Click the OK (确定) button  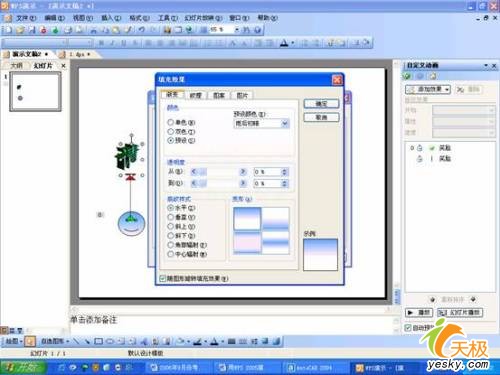click(321, 104)
